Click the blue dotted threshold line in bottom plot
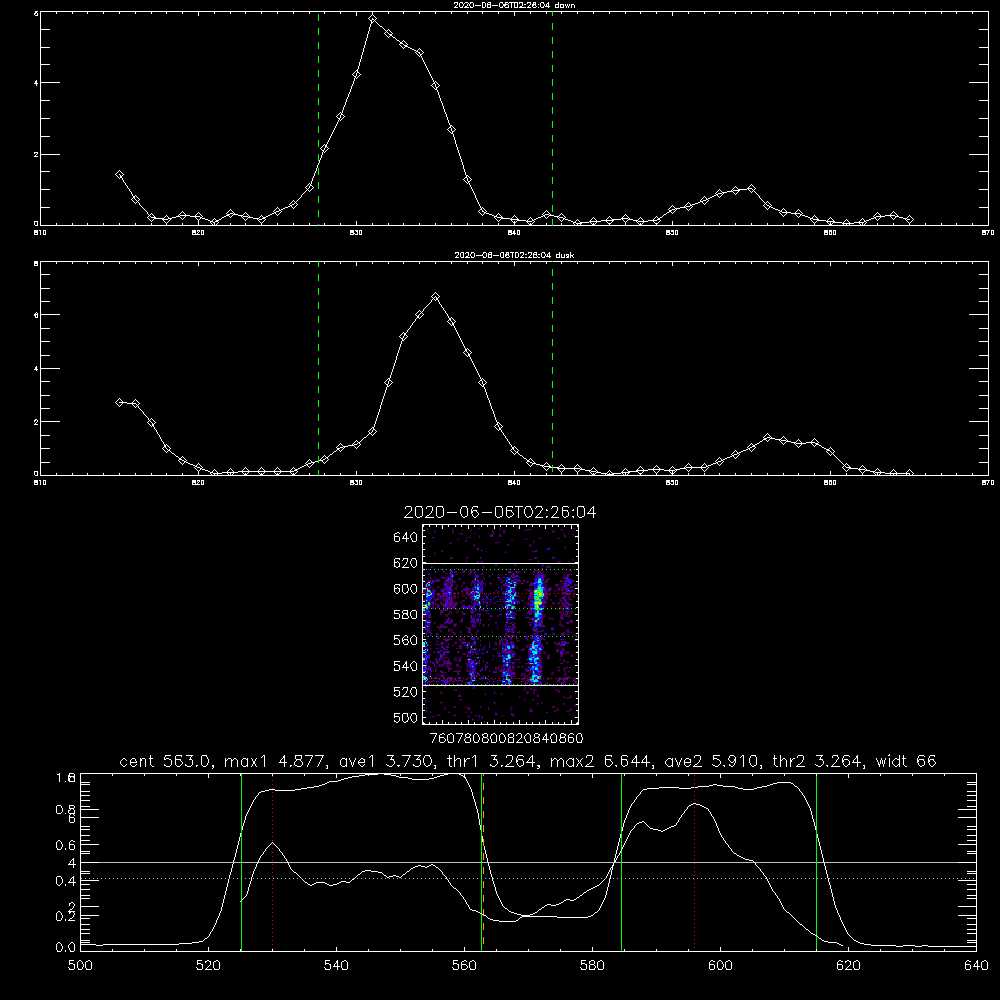Screen dimensions: 1000x1000 [x=528, y=879]
